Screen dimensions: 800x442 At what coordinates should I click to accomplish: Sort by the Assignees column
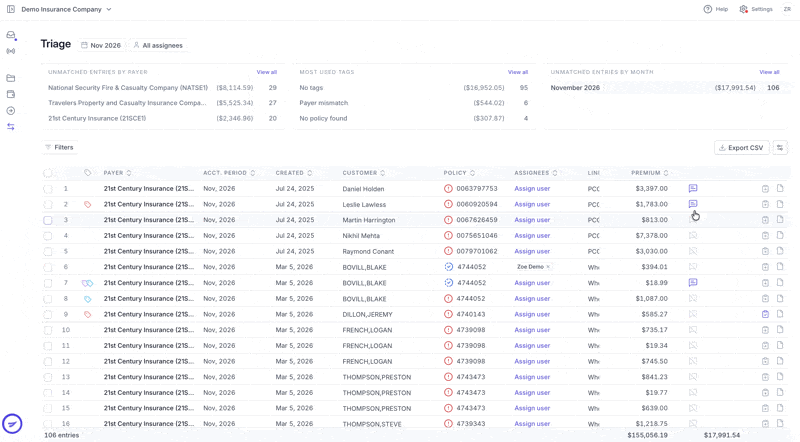tap(536, 173)
